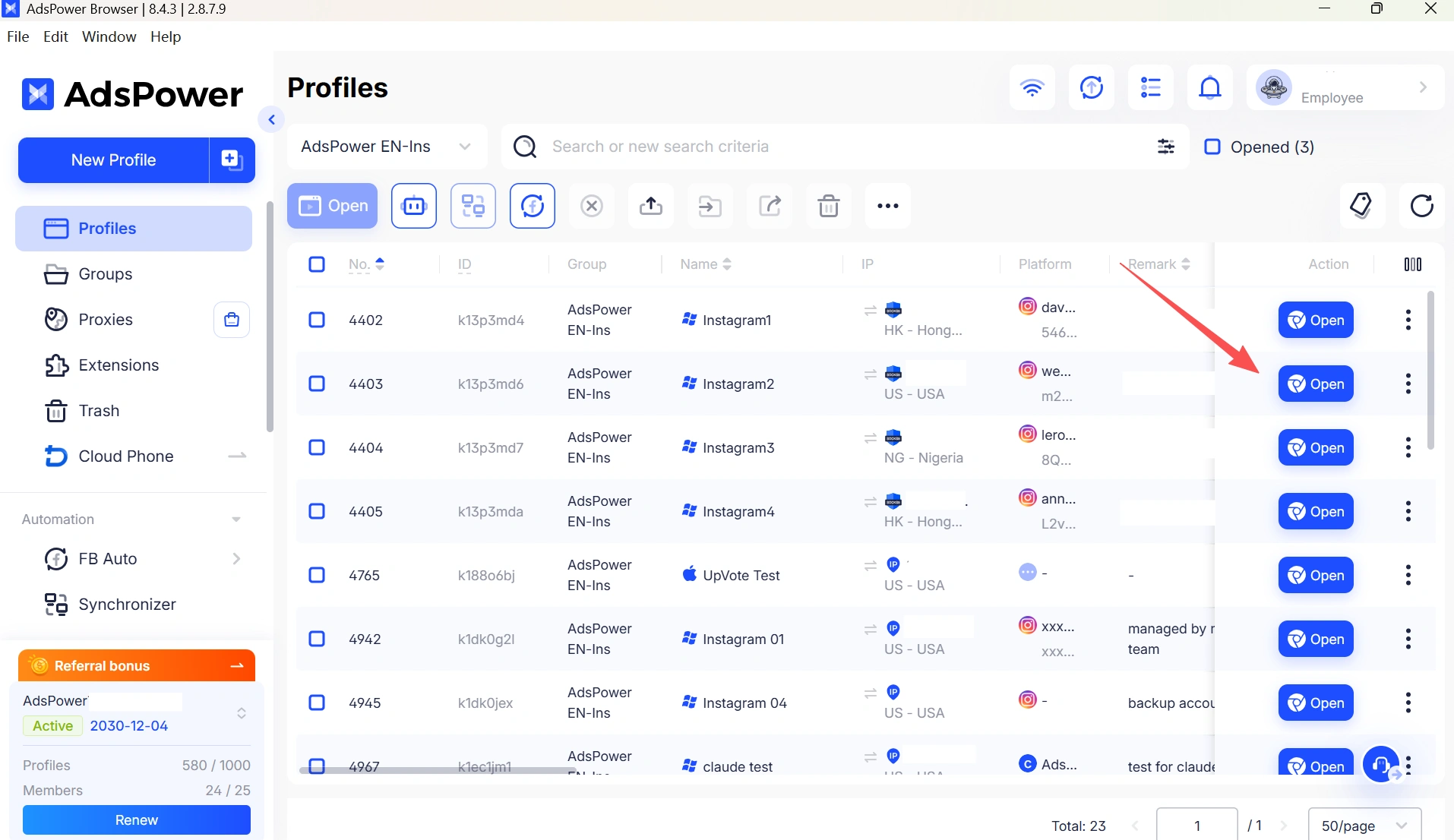Click the customer support headset icon
This screenshot has width=1454, height=840.
(x=1382, y=764)
